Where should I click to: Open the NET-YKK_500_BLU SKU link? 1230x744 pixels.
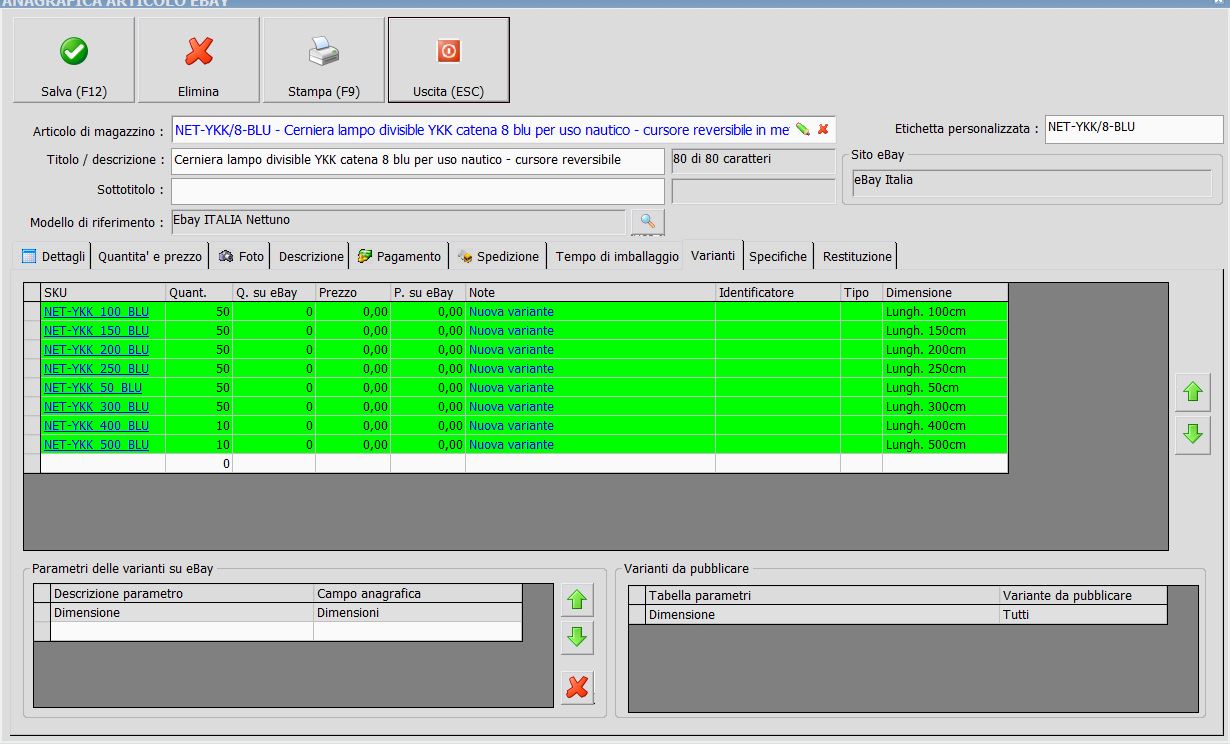(96, 445)
